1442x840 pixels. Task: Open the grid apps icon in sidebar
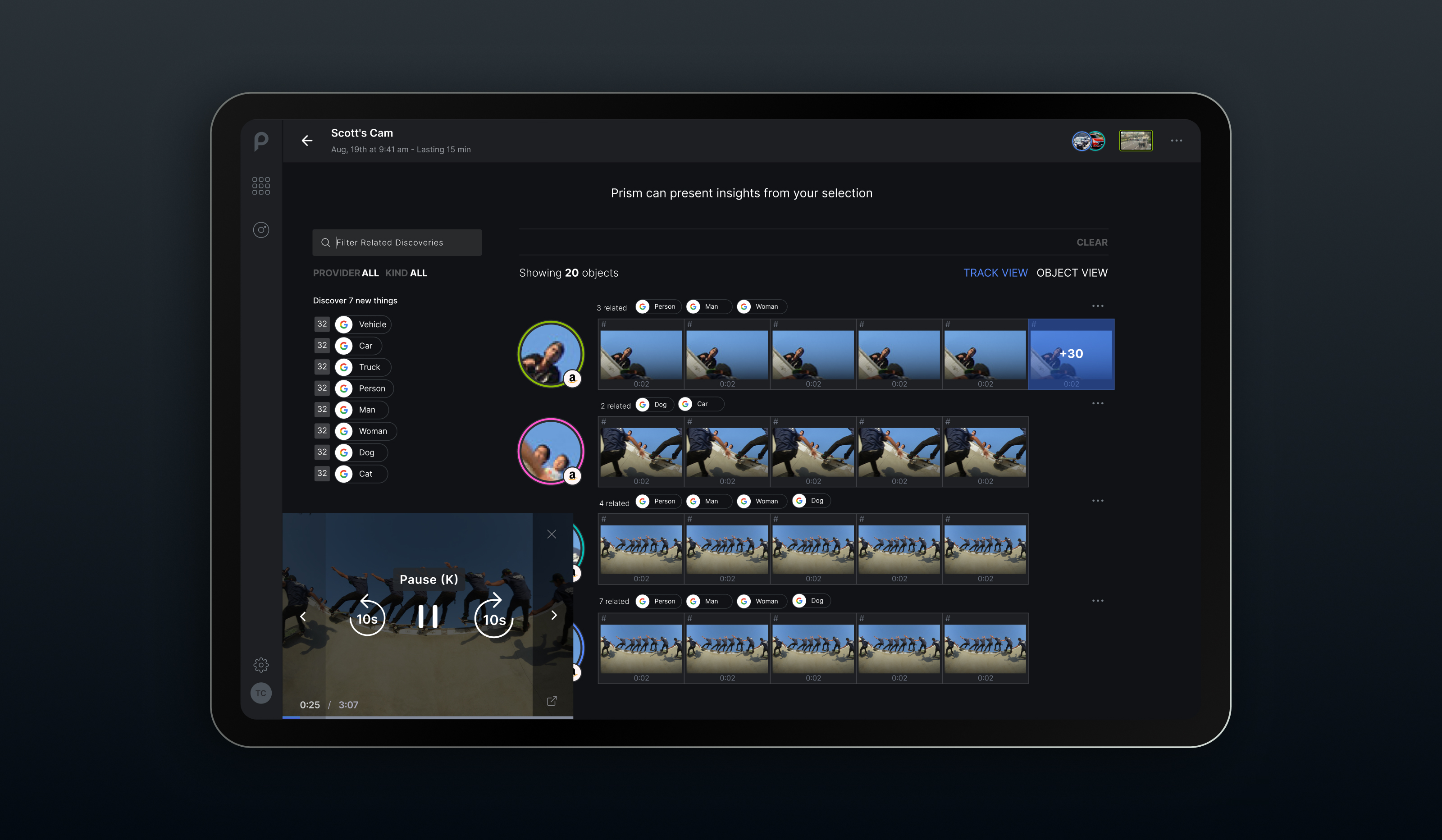pyautogui.click(x=261, y=185)
